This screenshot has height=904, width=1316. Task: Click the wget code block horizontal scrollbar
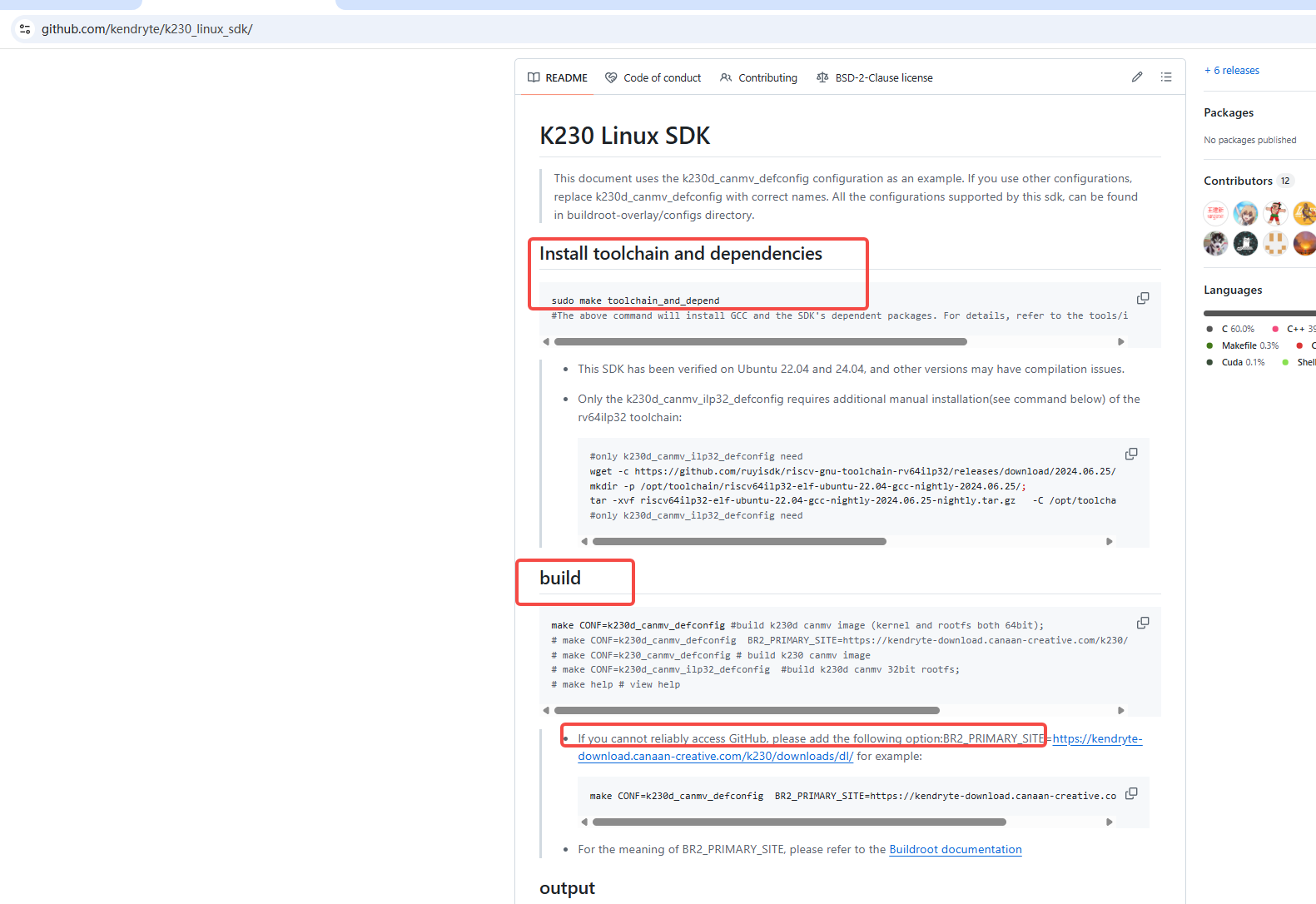739,541
